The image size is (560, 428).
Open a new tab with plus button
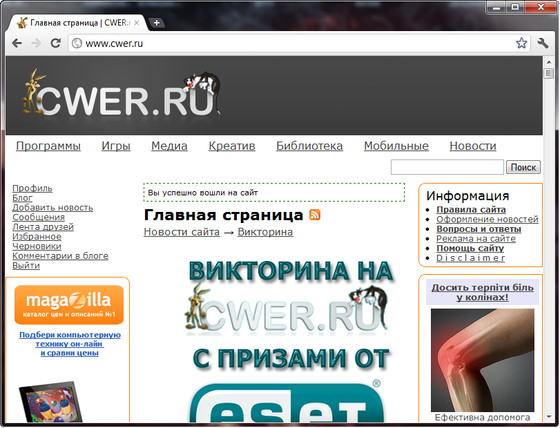tap(156, 23)
